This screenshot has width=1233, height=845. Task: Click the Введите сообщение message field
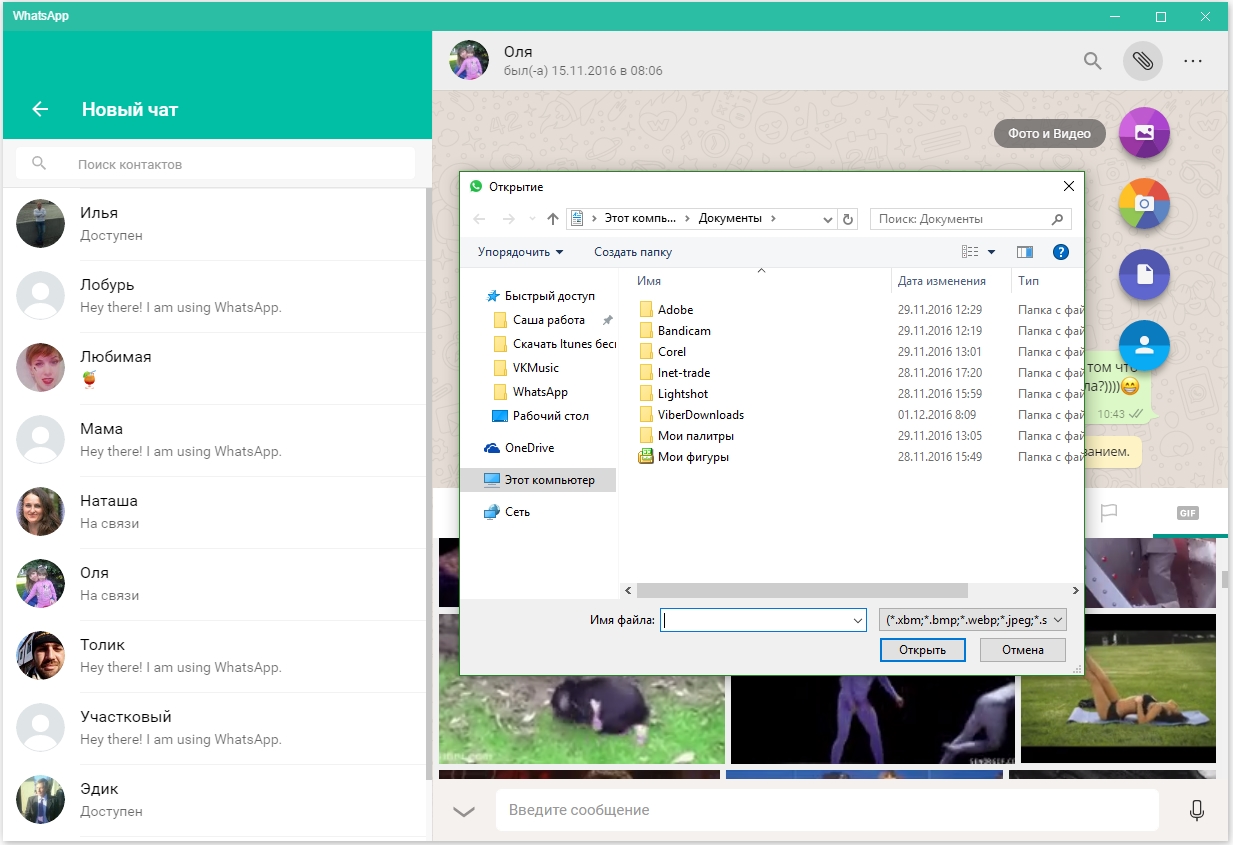(x=827, y=810)
